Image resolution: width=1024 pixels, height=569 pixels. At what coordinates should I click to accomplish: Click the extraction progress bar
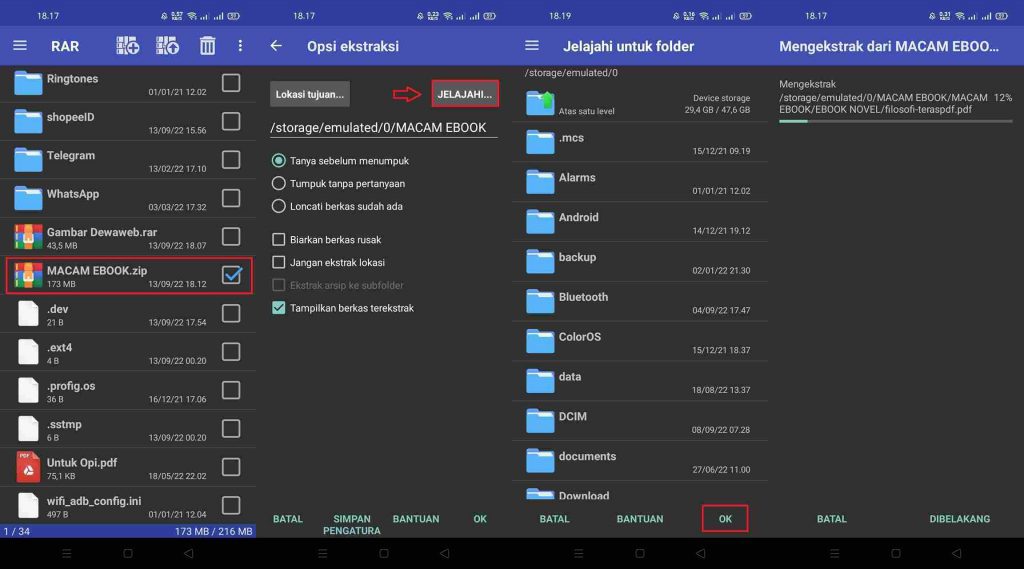(895, 121)
